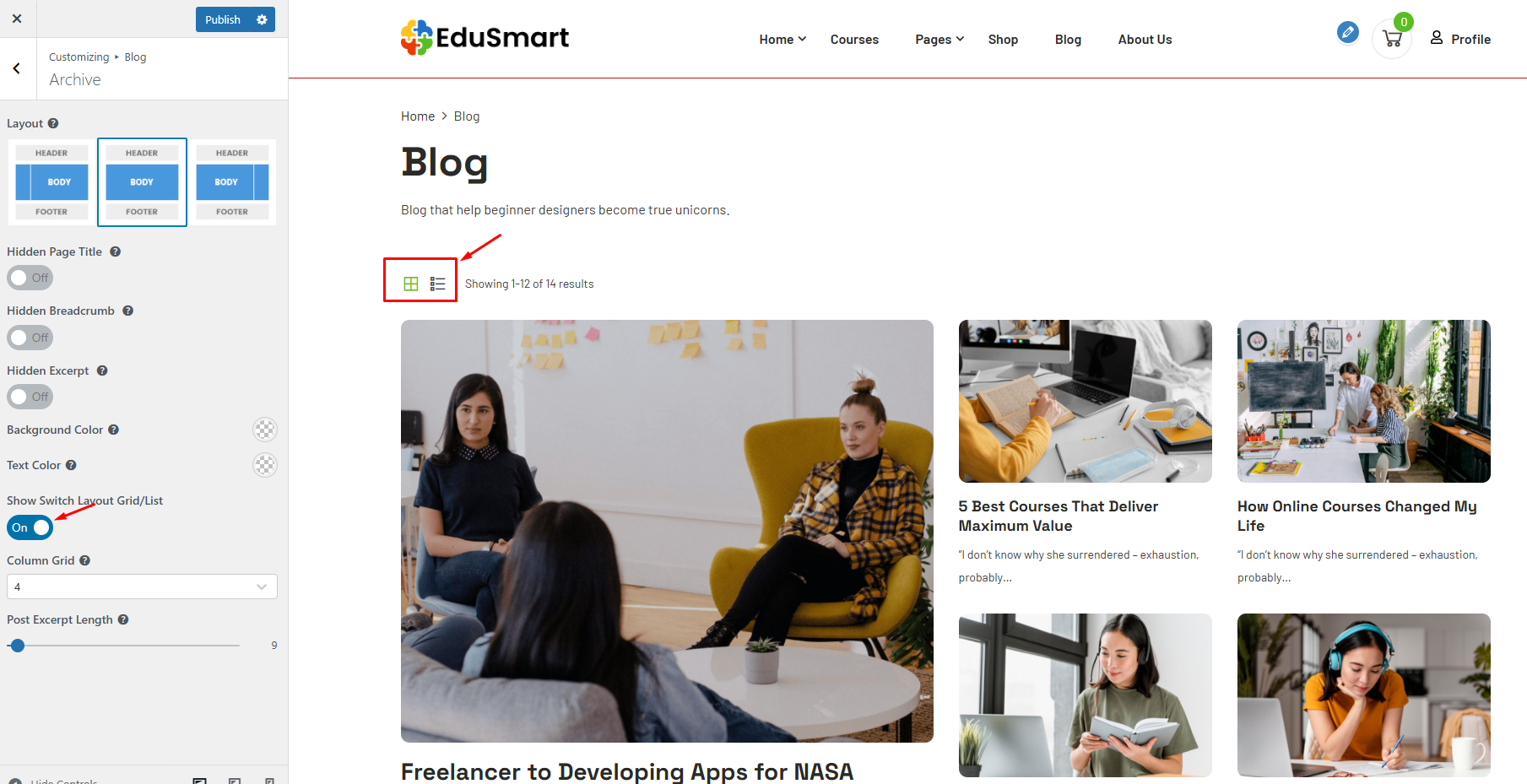The height and width of the screenshot is (784, 1527).
Task: Open publish settings gear icon
Action: point(262,19)
